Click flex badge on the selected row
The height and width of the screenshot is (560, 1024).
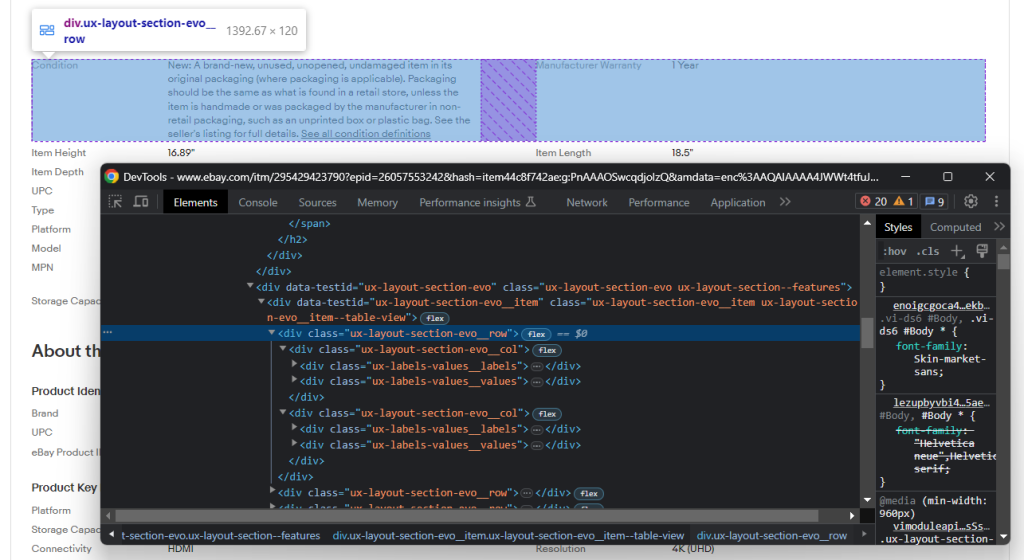(536, 334)
